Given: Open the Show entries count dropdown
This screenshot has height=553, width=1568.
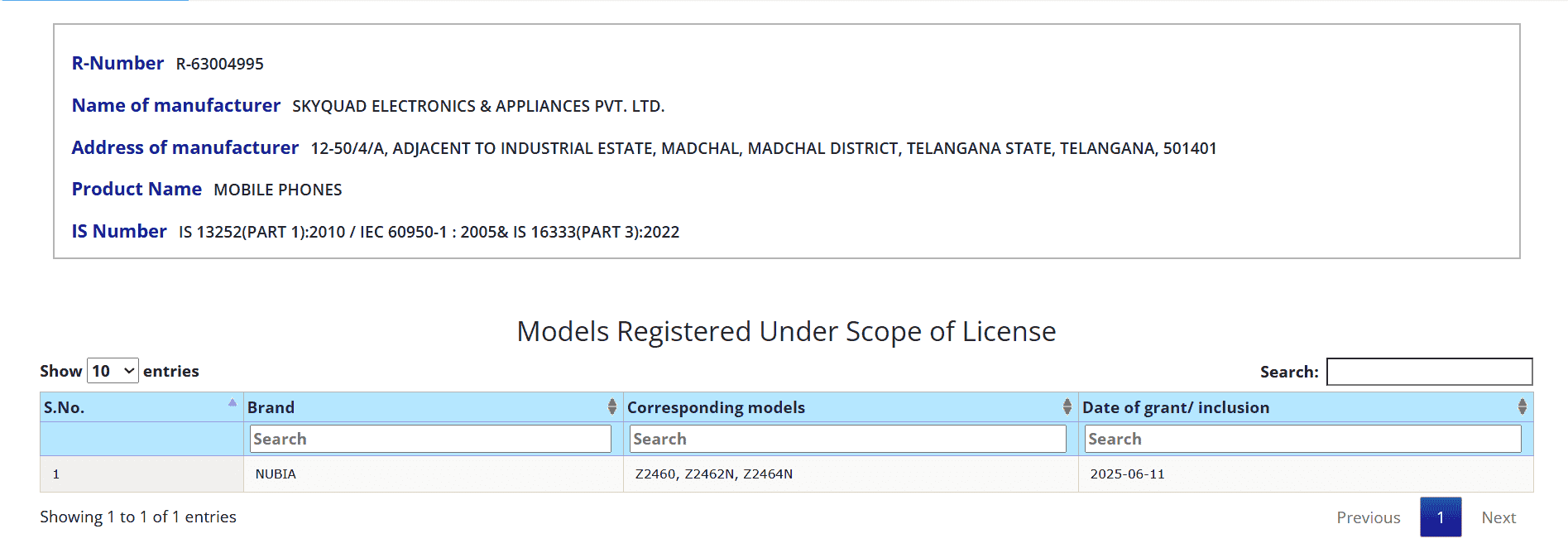Looking at the screenshot, I should (113, 371).
